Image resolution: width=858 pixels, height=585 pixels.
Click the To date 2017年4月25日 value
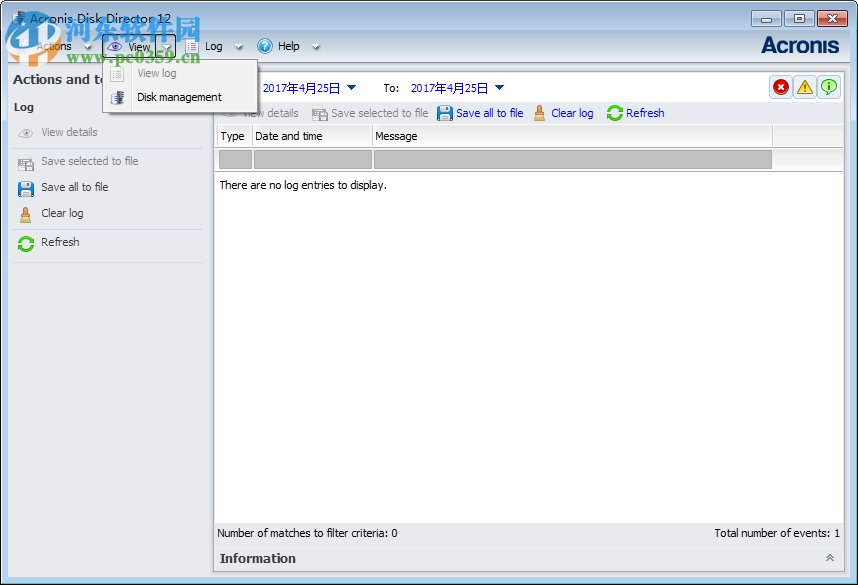coord(449,88)
